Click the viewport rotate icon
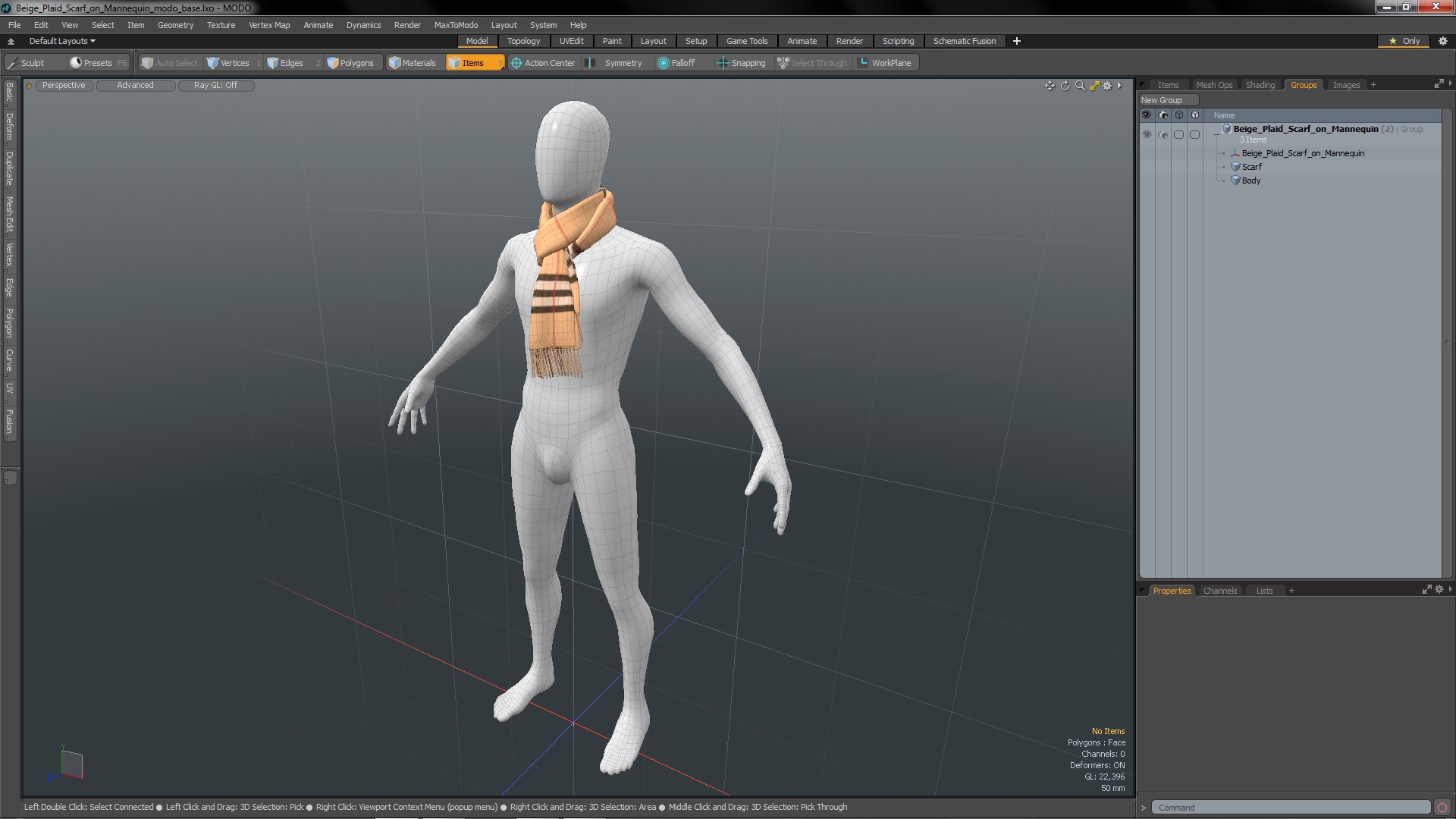This screenshot has height=819, width=1456. [1065, 86]
